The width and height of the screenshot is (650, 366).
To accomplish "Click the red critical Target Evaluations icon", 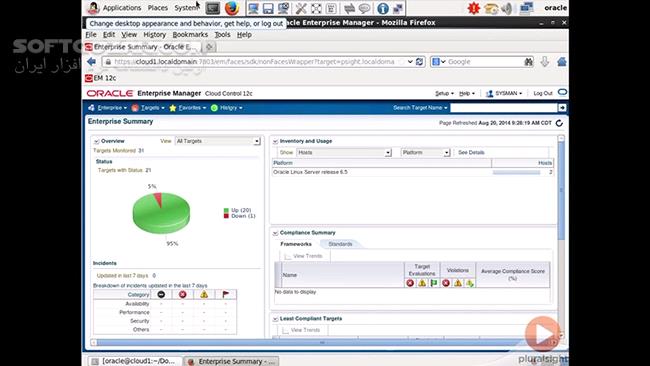I will [410, 283].
